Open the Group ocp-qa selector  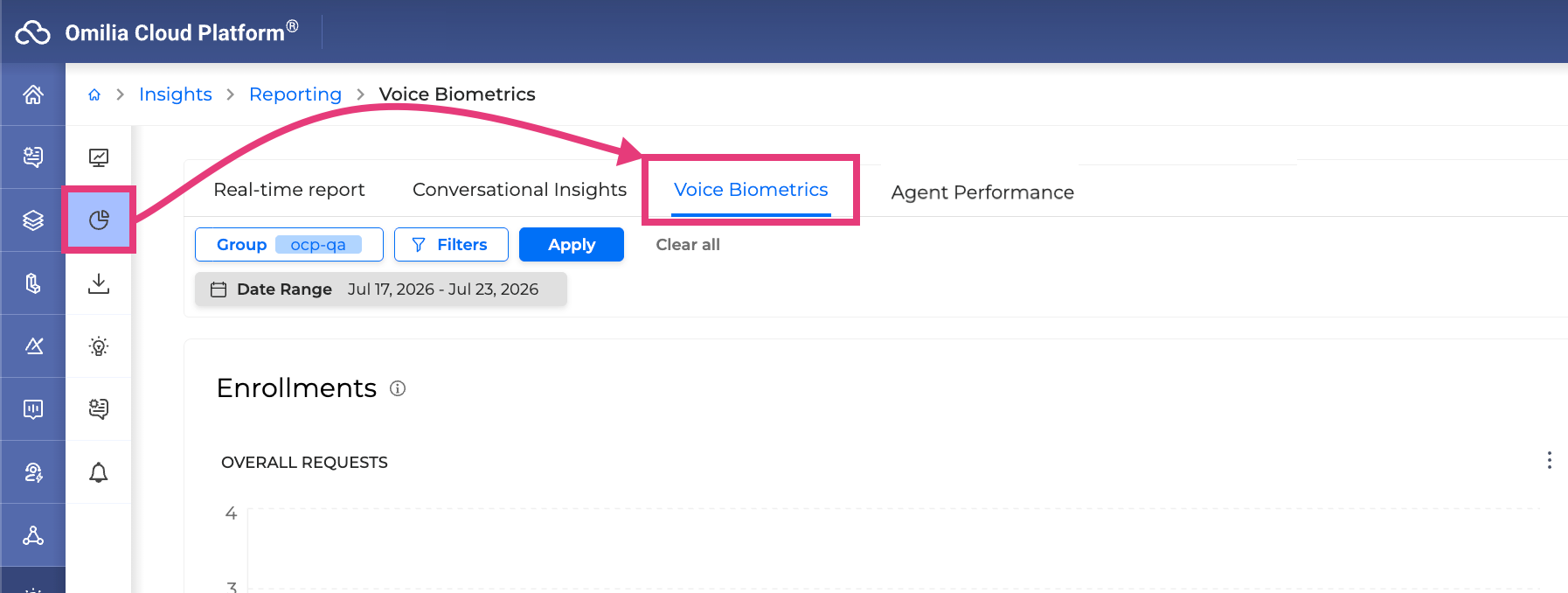[x=289, y=245]
